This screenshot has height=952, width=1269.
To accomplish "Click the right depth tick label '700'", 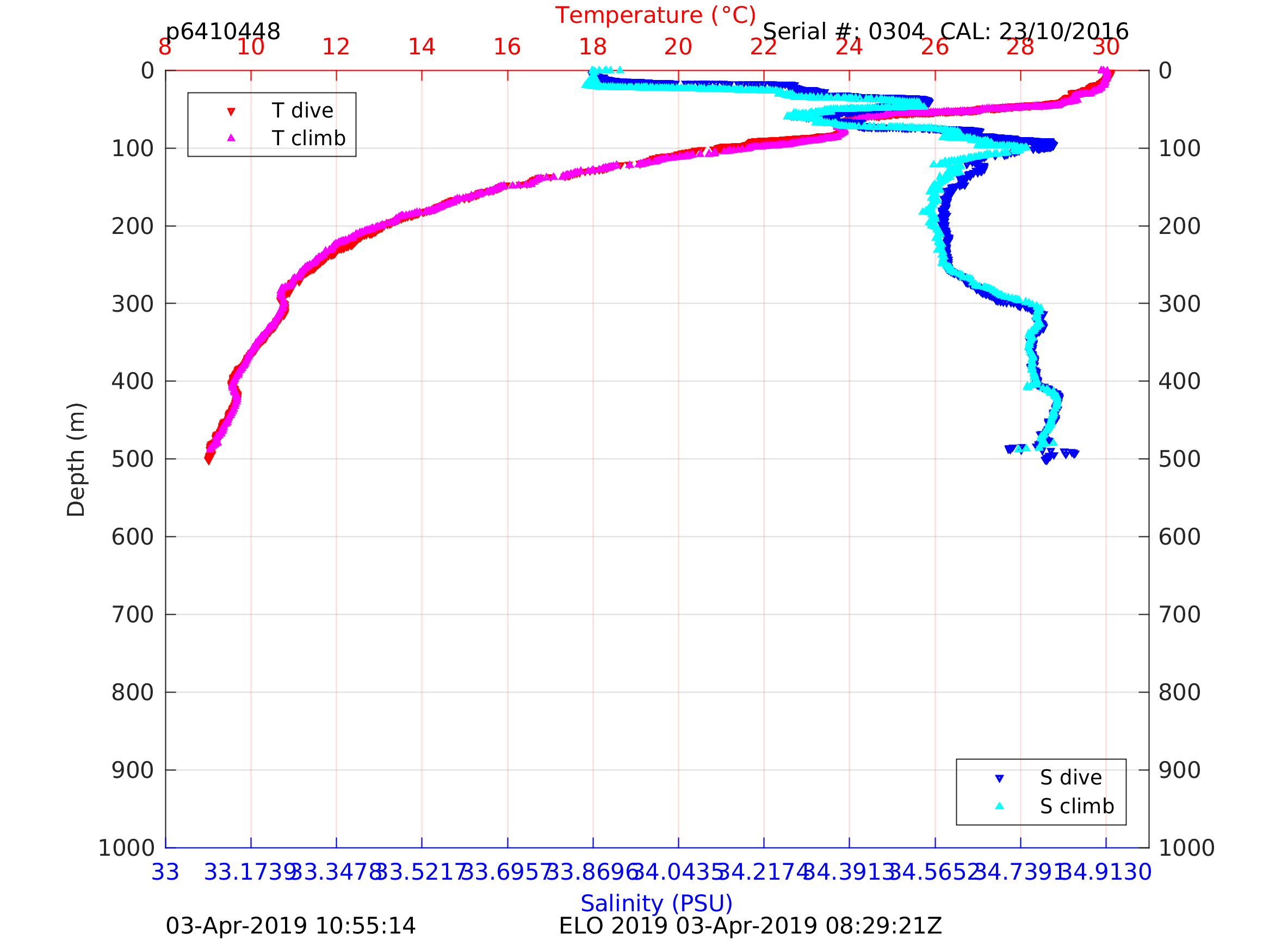I will point(1179,615).
